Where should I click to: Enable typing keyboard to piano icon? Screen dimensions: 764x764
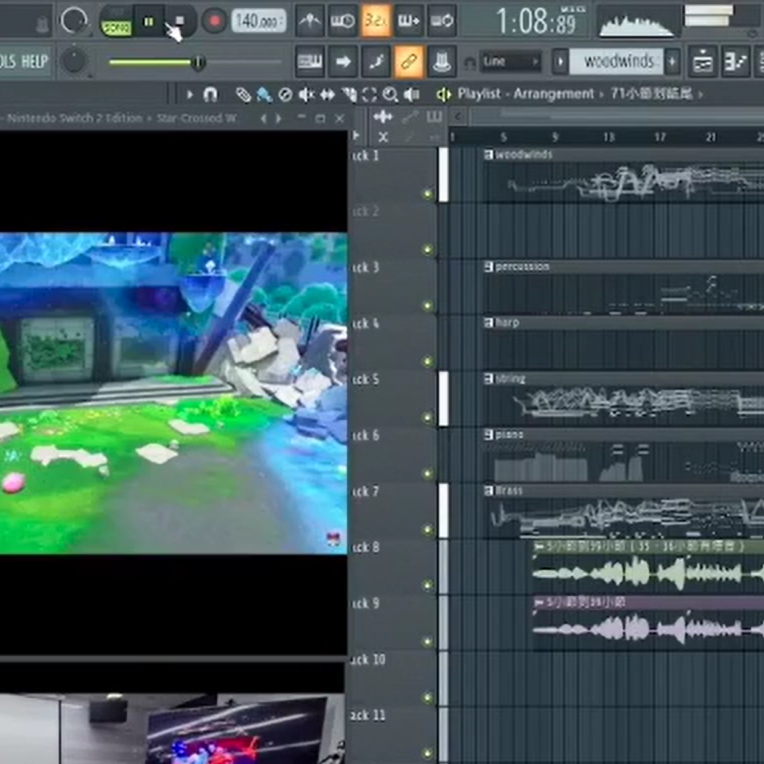[309, 61]
